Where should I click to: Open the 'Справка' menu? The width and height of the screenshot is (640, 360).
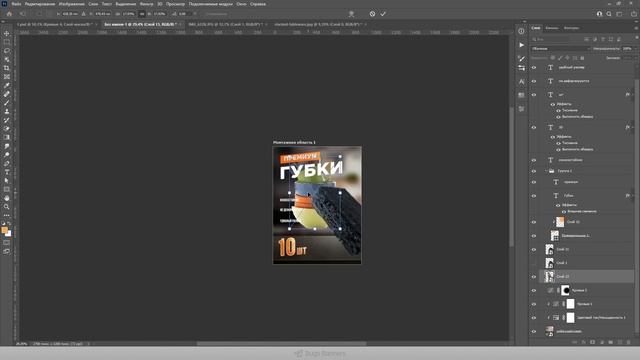click(x=258, y=4)
